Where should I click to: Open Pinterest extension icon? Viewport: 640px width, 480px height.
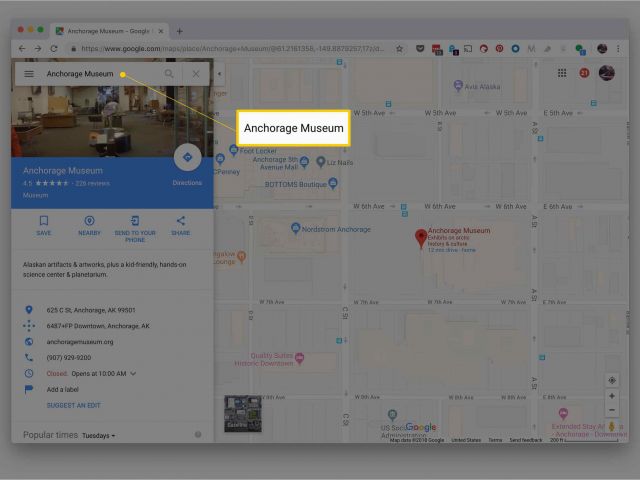499,49
